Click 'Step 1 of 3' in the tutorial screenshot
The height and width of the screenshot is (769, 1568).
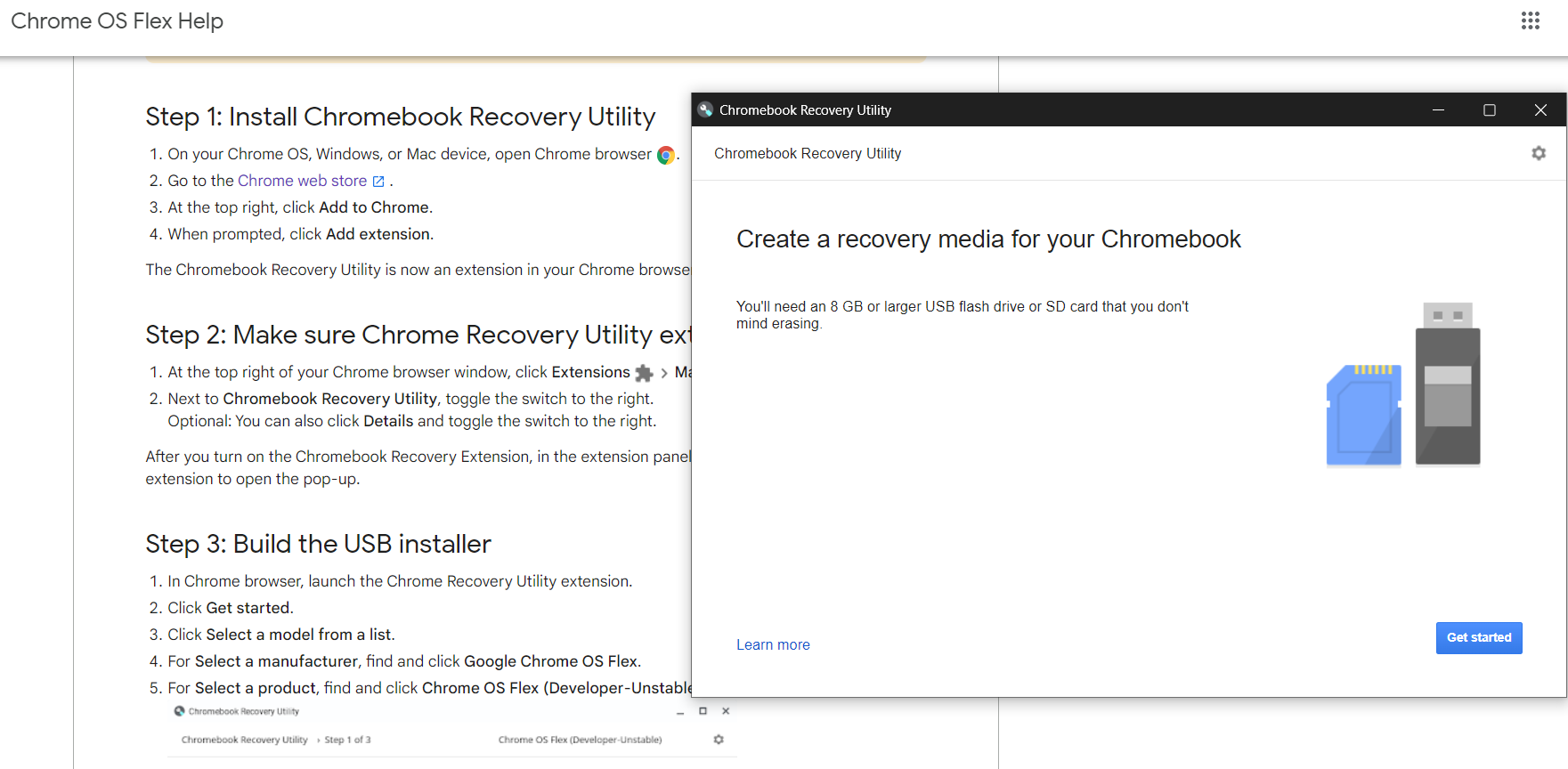(x=347, y=740)
